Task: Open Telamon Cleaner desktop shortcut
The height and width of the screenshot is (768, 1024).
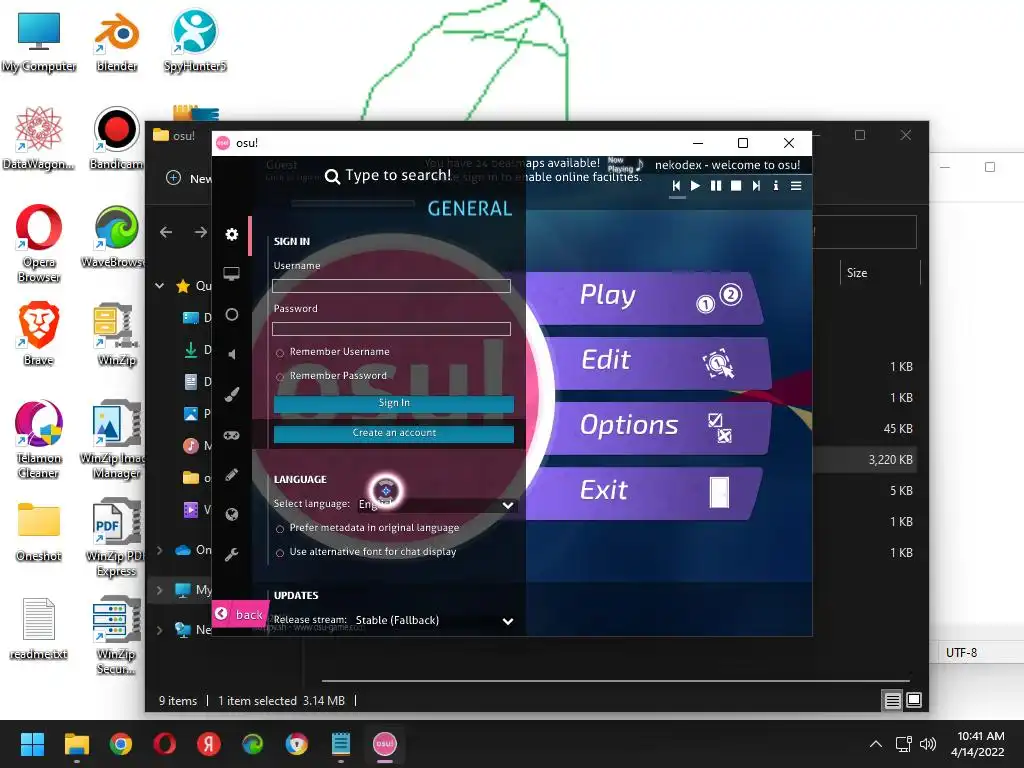Action: [x=39, y=439]
